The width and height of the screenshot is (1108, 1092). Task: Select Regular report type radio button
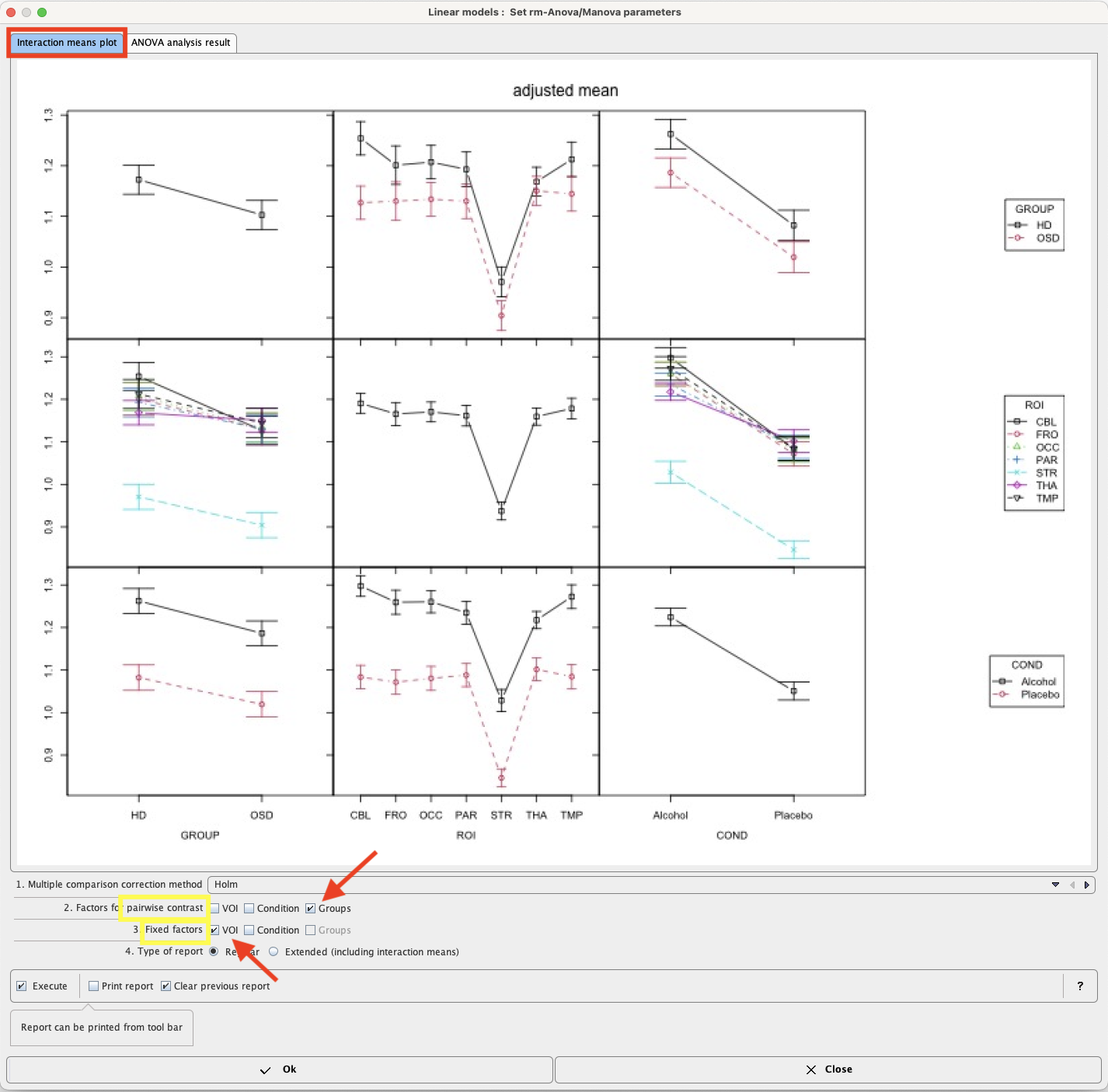214,952
